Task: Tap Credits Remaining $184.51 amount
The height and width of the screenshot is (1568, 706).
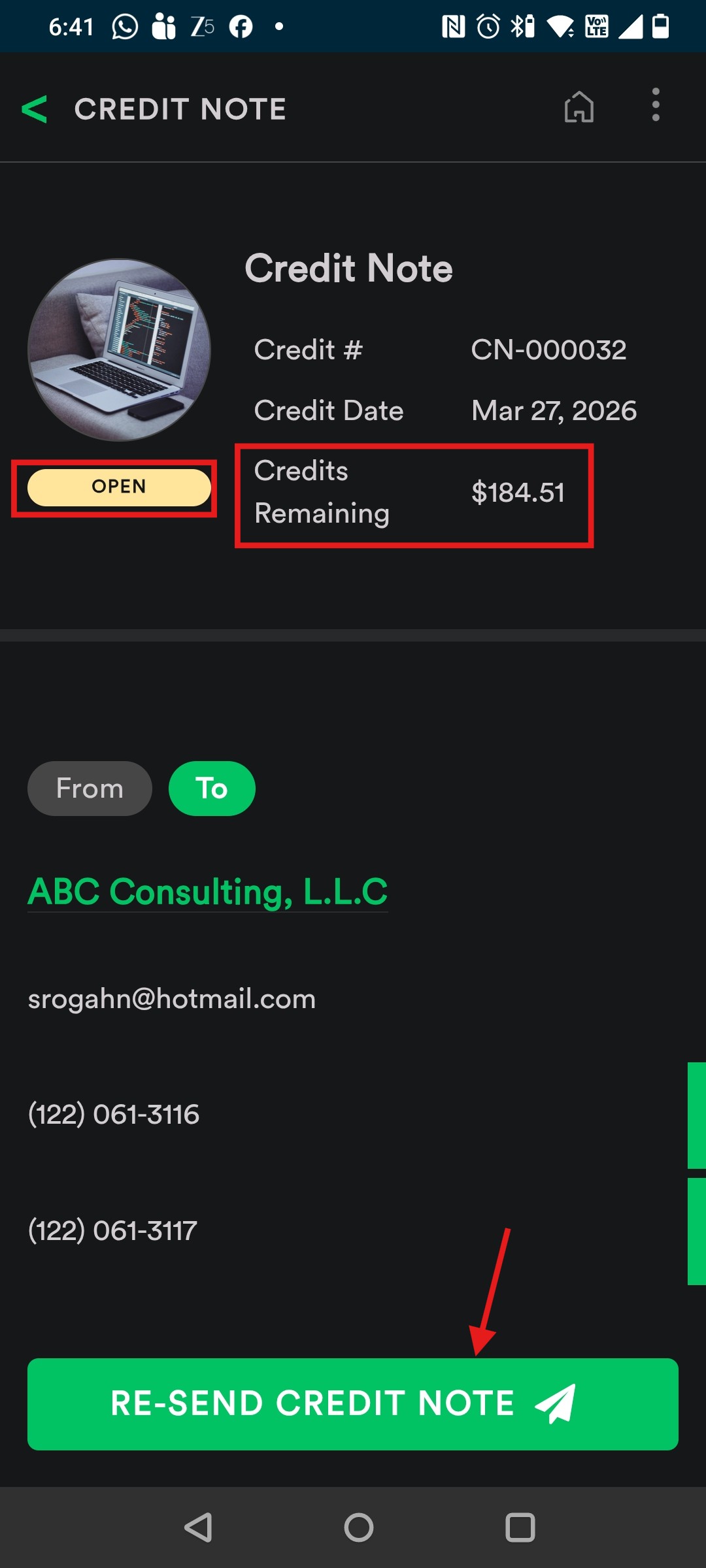Action: coord(518,493)
